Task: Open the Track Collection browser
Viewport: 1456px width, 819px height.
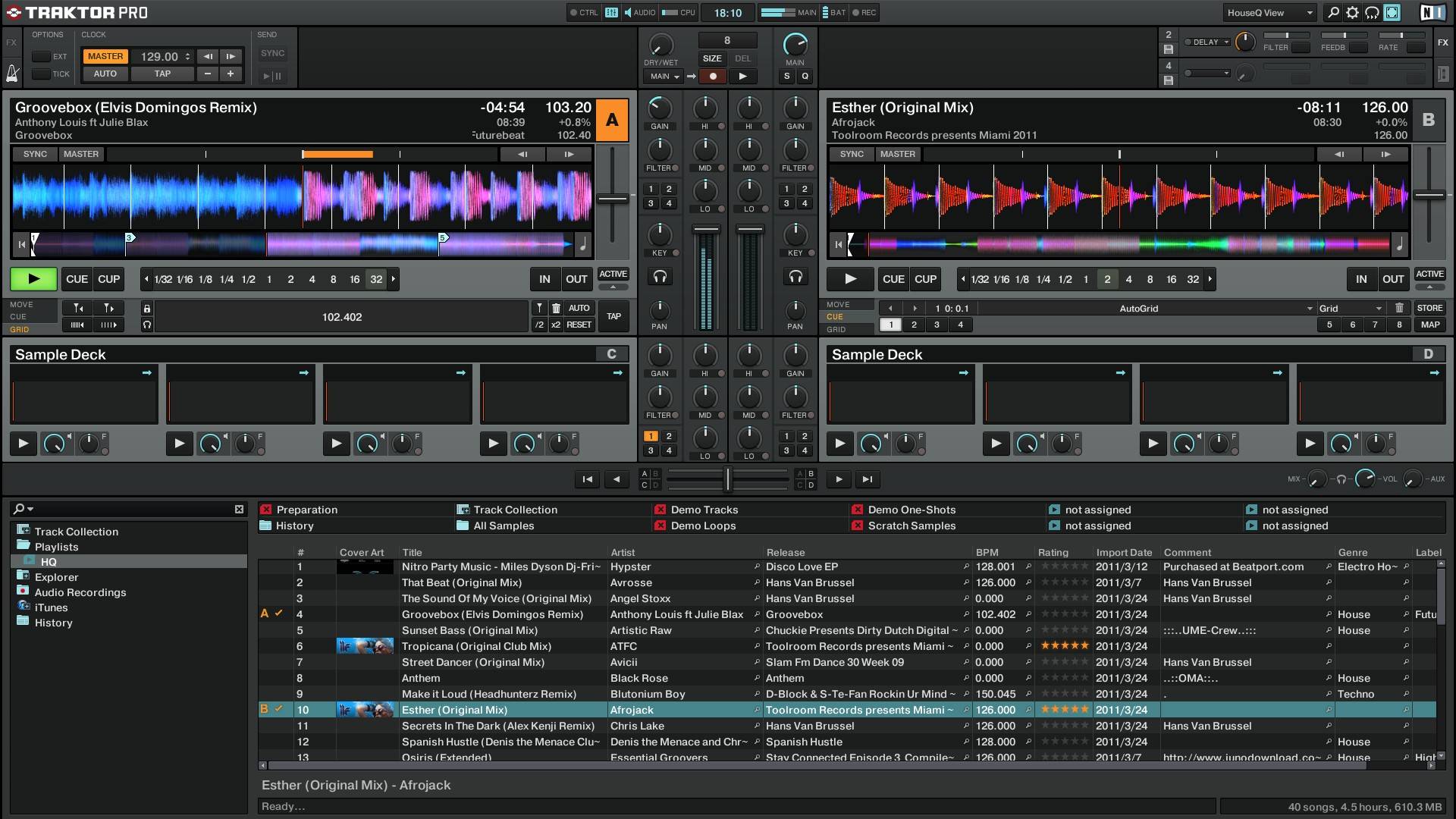Action: 75,530
